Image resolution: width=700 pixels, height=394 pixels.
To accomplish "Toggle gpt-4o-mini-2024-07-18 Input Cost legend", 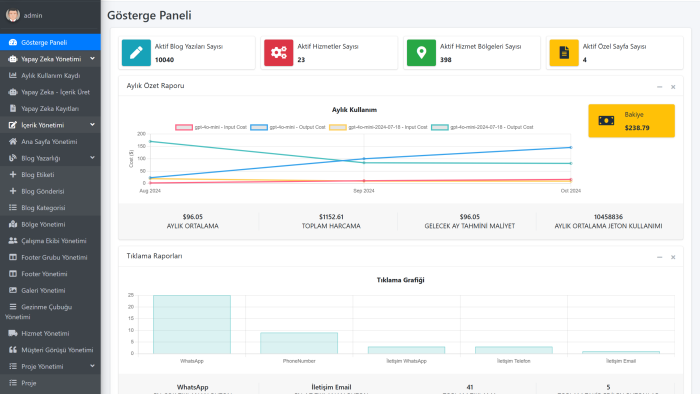I will pos(378,127).
